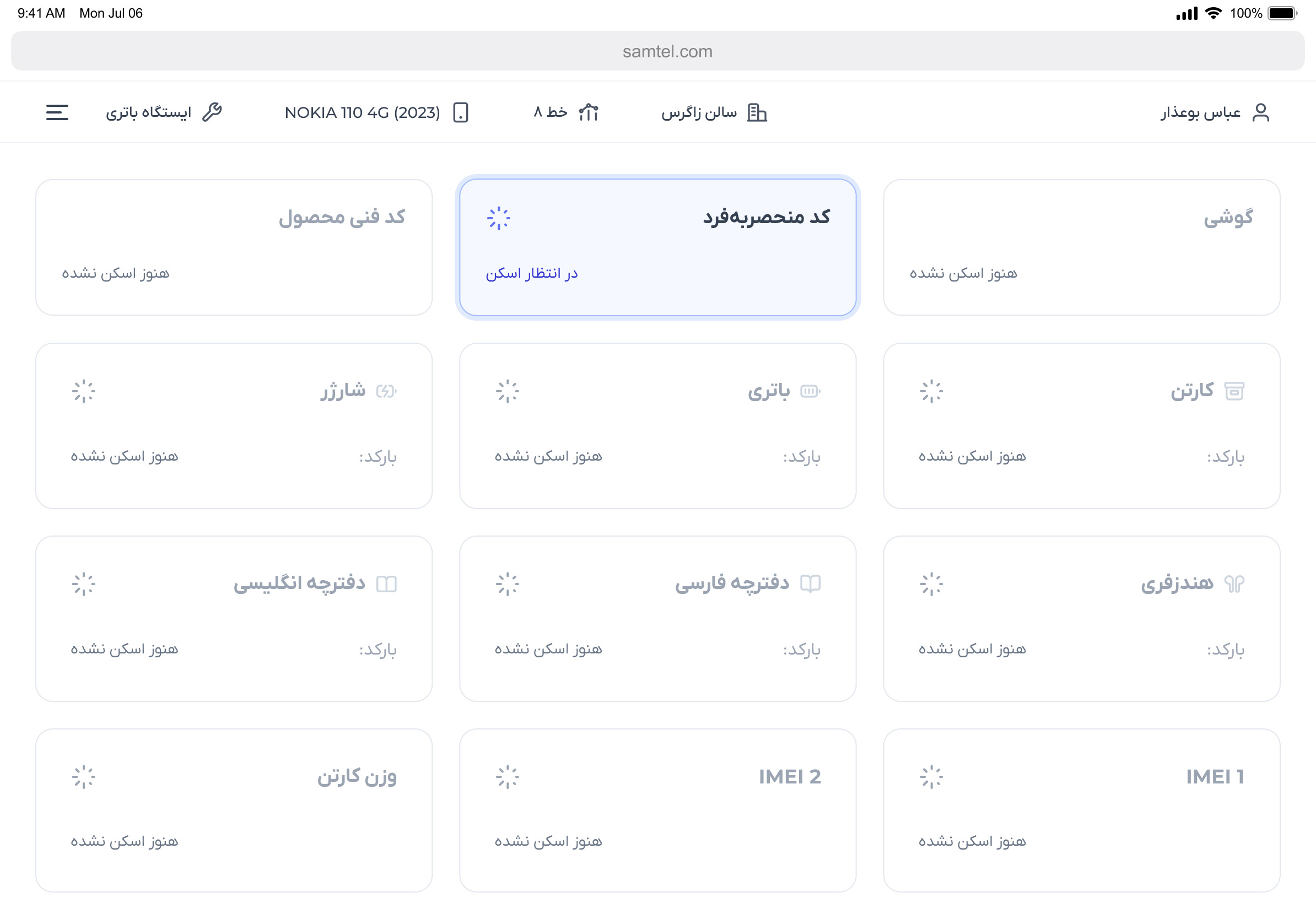This screenshot has width=1316, height=919.
Task: Open the IMEI 2 scan card
Action: click(x=657, y=809)
